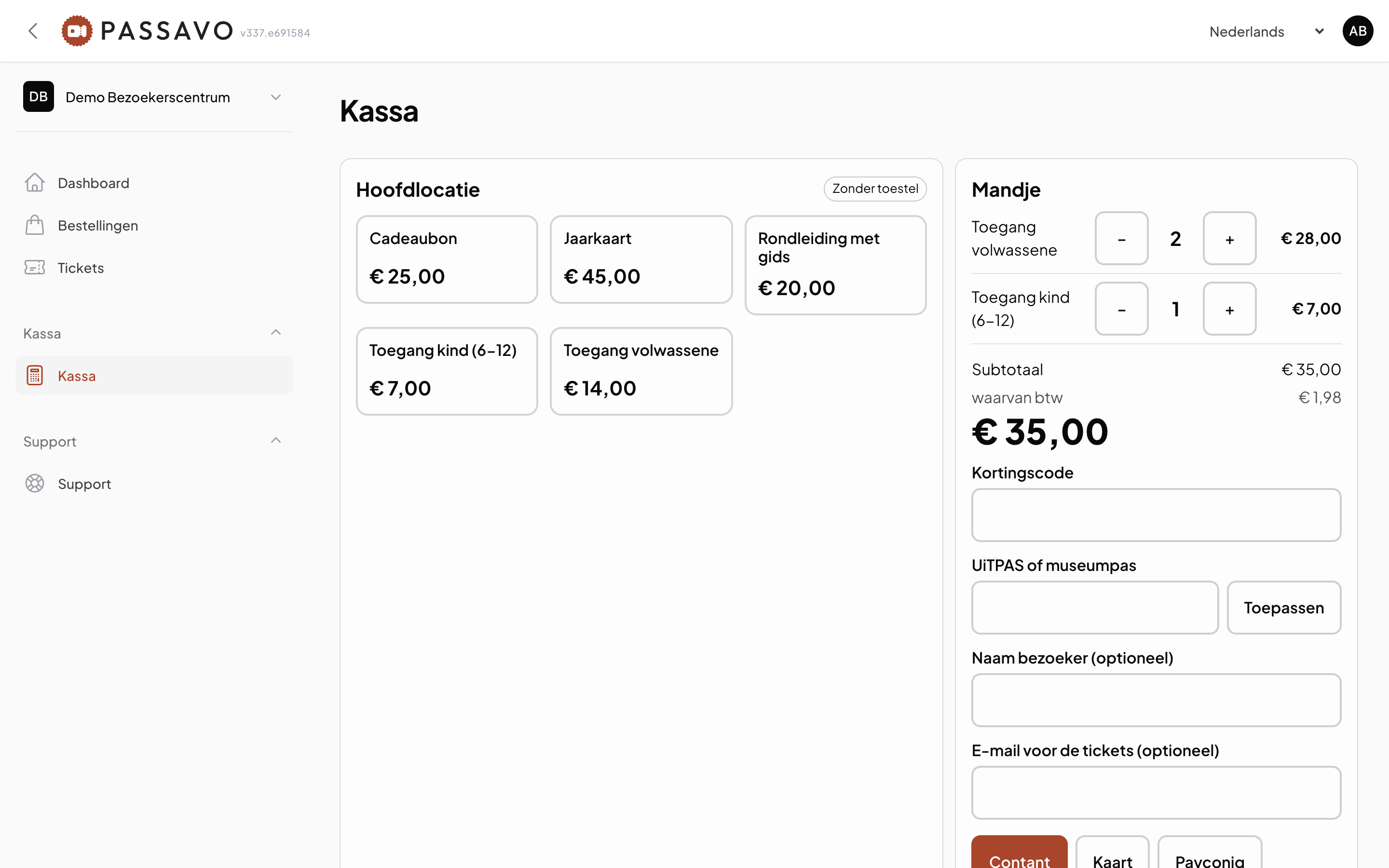Select Kassa calculator icon in sidebar
The image size is (1389, 868).
coord(34,376)
